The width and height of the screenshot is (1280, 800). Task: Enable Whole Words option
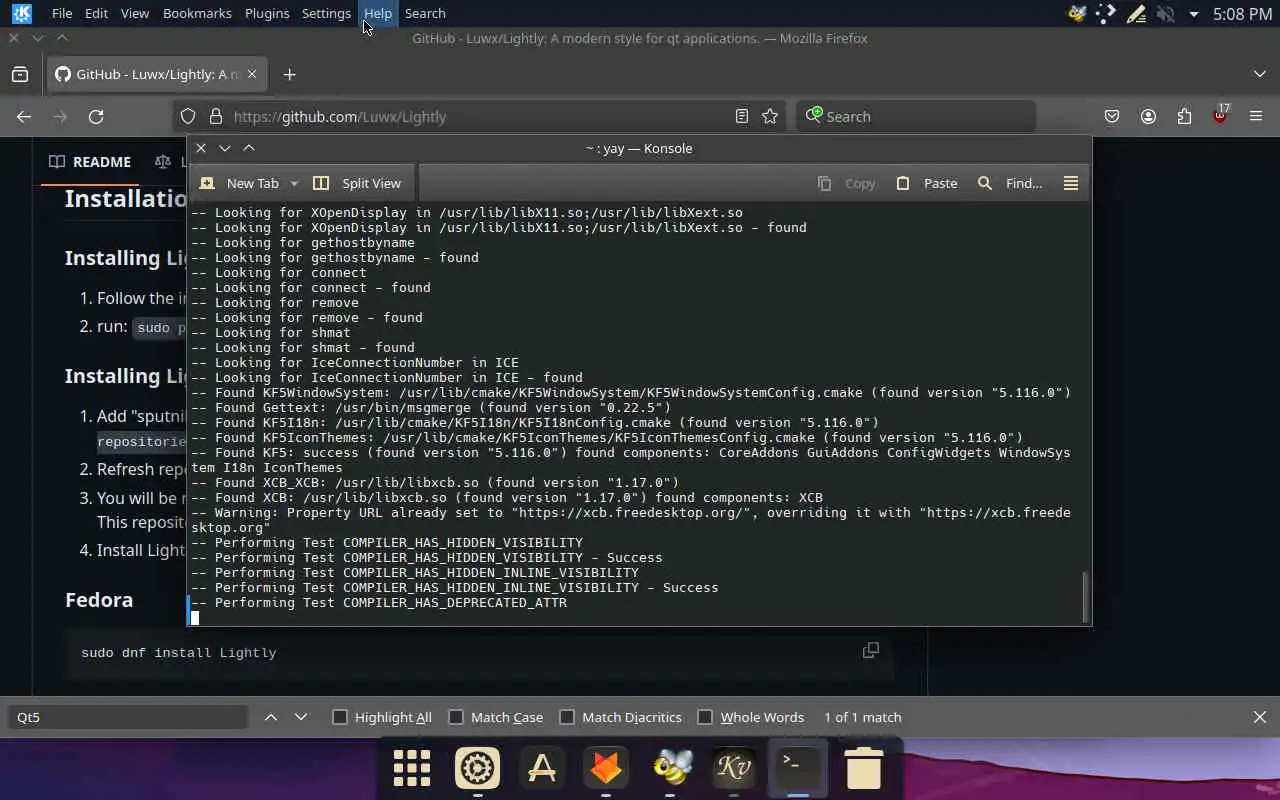pos(751,717)
